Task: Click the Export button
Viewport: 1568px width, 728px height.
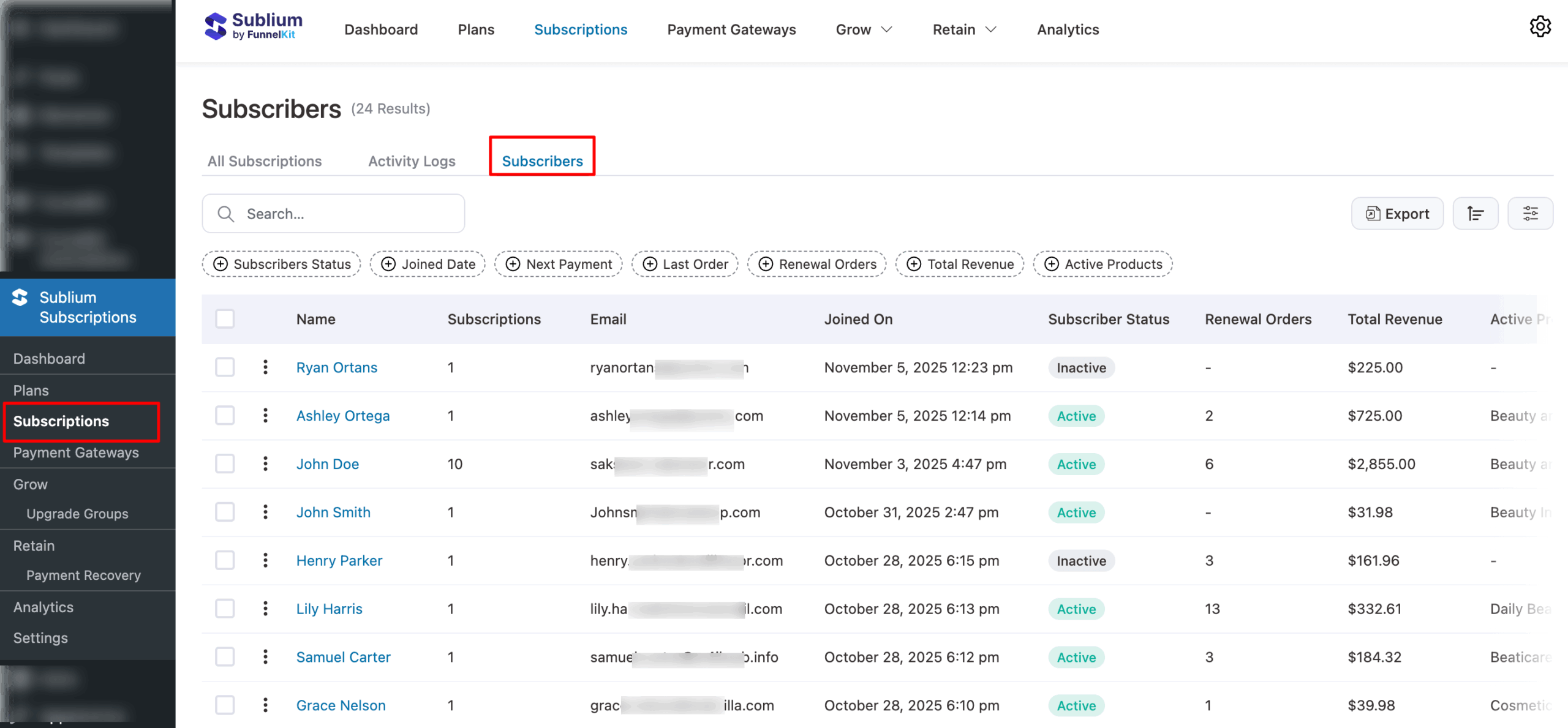Action: [1397, 214]
